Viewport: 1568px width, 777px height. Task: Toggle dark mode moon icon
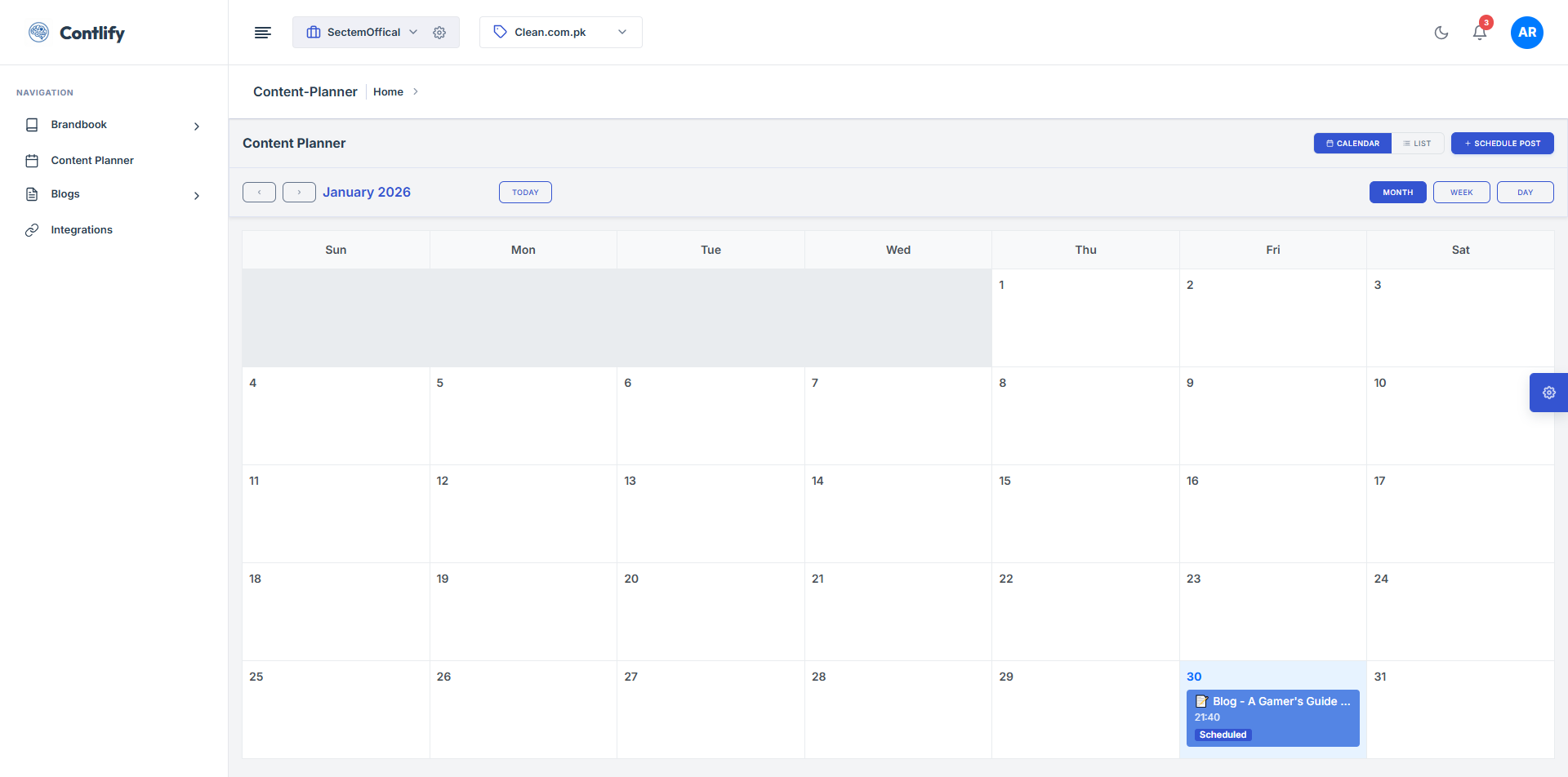point(1441,33)
